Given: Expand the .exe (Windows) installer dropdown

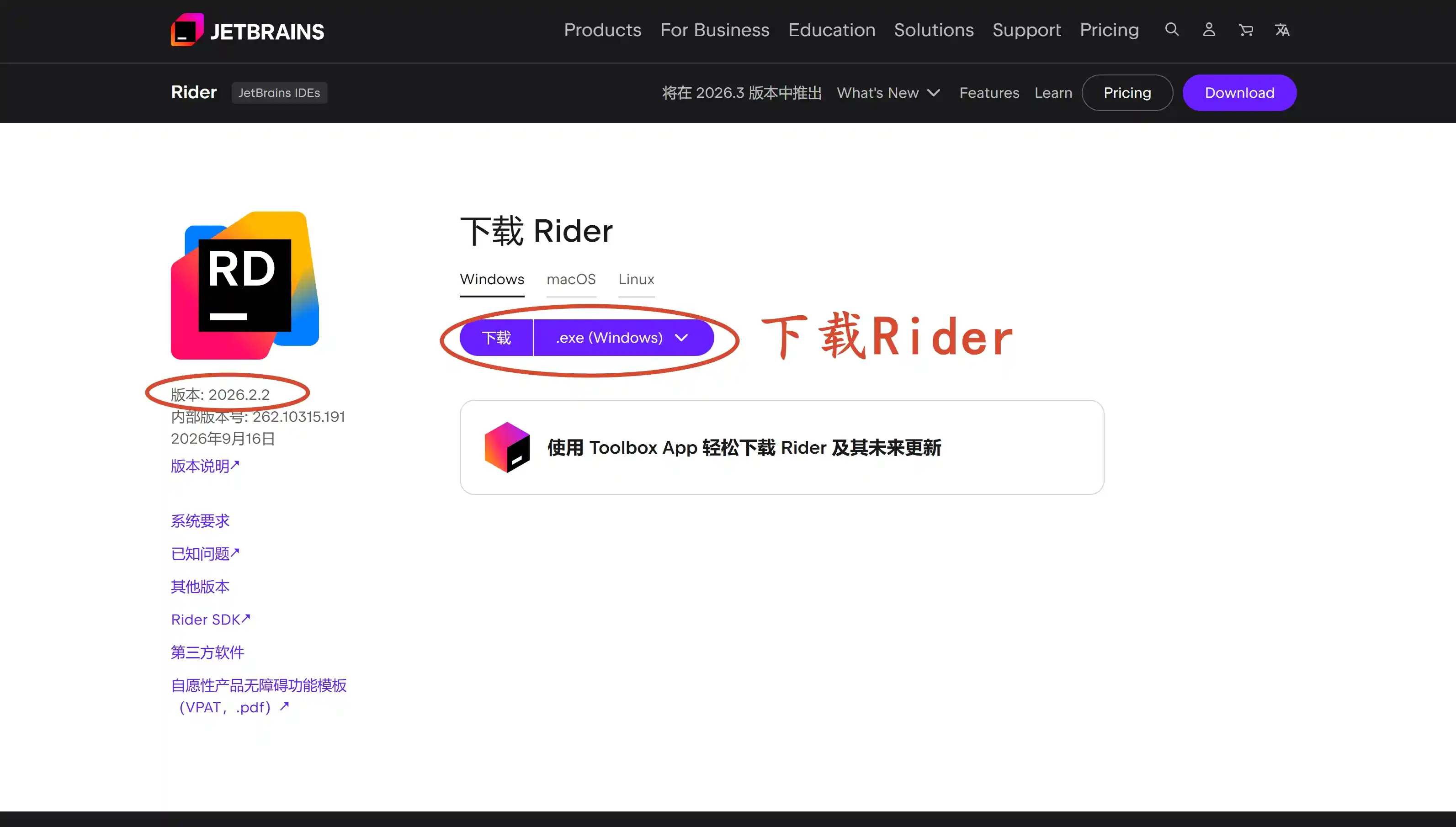Looking at the screenshot, I should (624, 338).
